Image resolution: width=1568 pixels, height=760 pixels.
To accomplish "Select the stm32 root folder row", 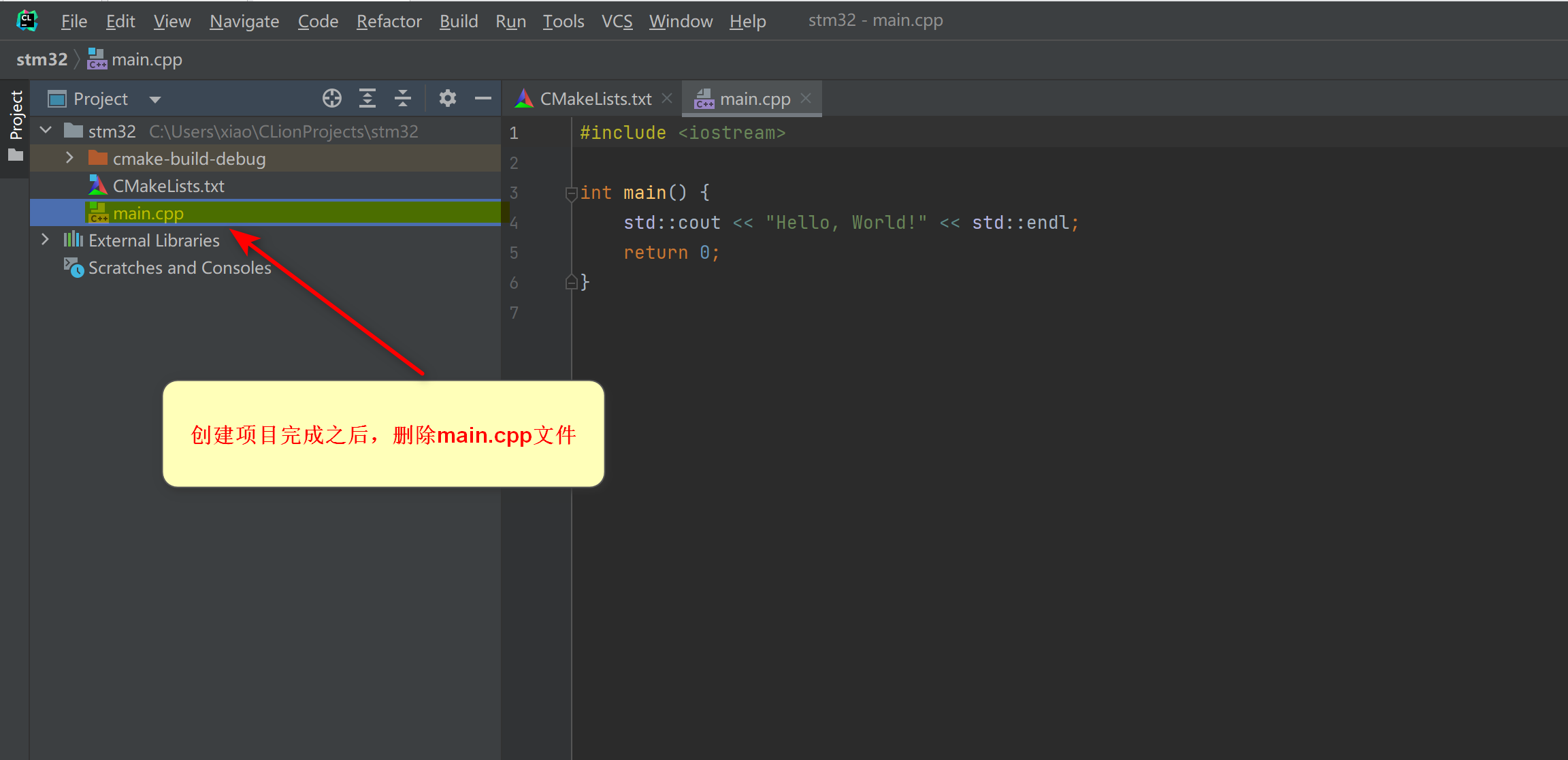I will click(x=265, y=131).
